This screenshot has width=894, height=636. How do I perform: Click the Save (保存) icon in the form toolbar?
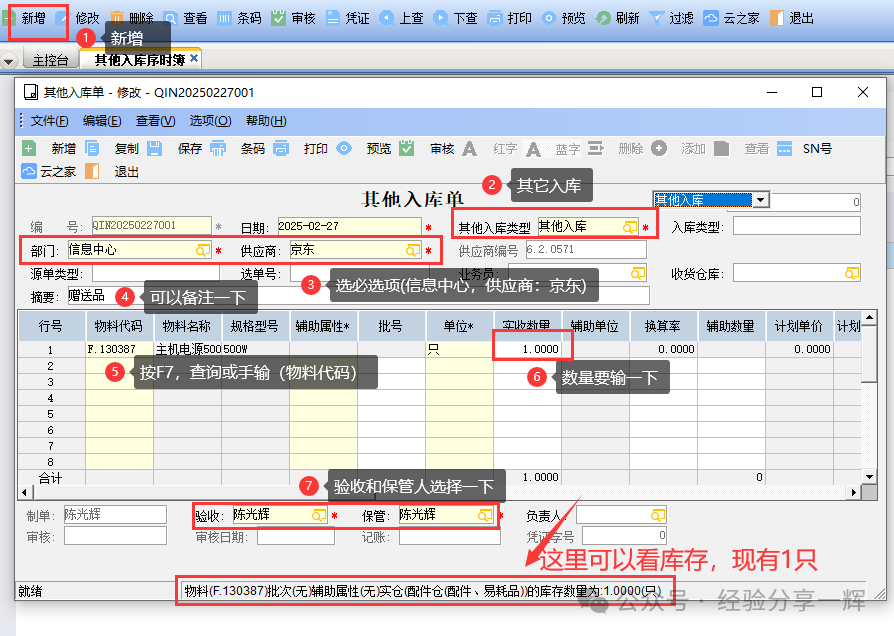[156, 148]
